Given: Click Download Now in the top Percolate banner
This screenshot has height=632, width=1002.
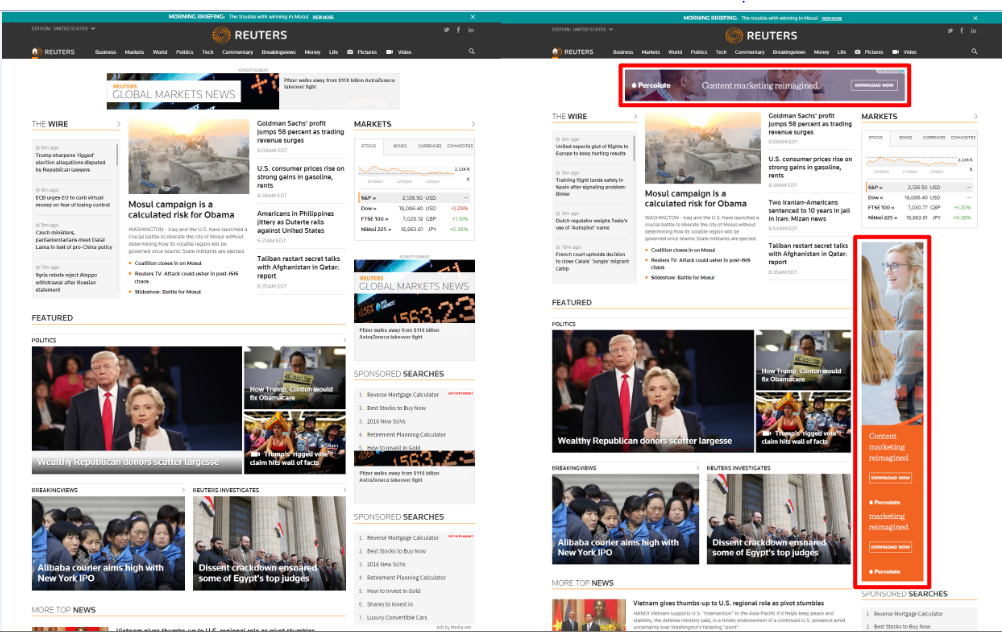Looking at the screenshot, I should click(874, 85).
